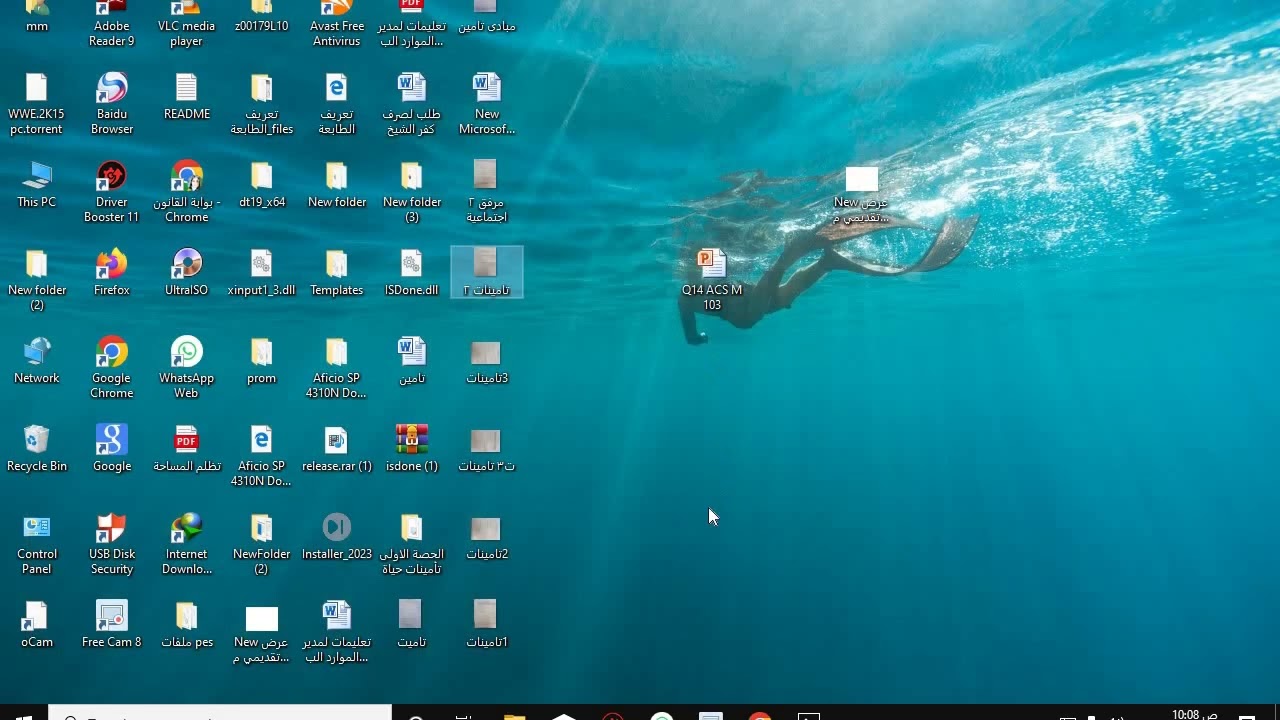Select the New folder (2) folder
Image resolution: width=1280 pixels, height=720 pixels.
pos(36,280)
